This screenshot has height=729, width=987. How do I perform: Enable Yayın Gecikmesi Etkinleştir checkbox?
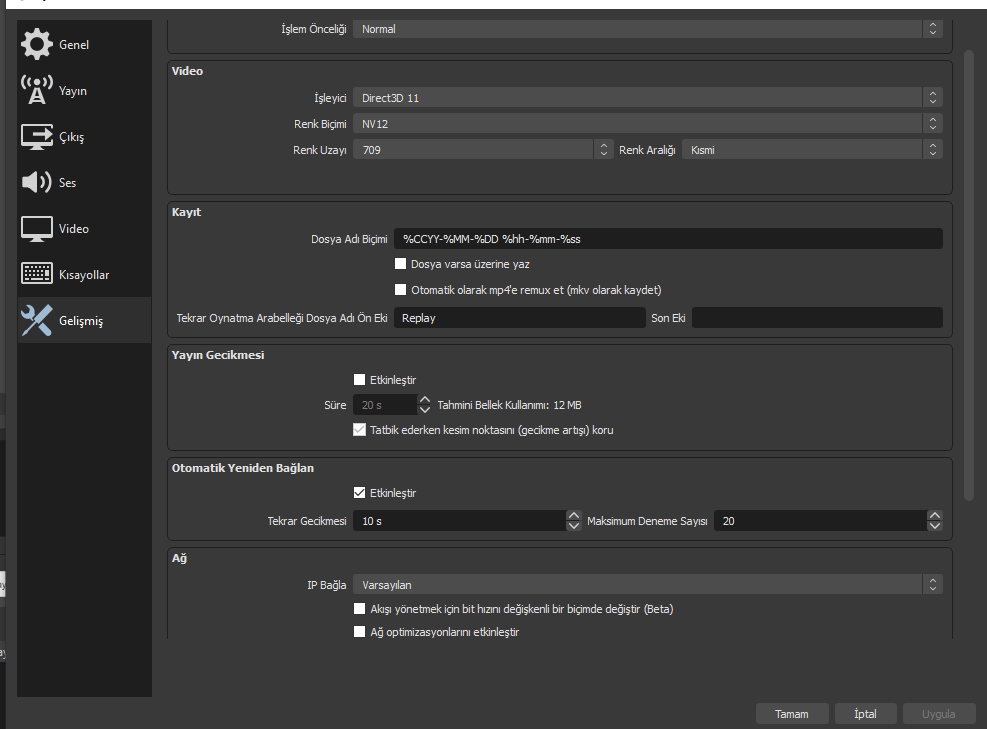[x=359, y=380]
